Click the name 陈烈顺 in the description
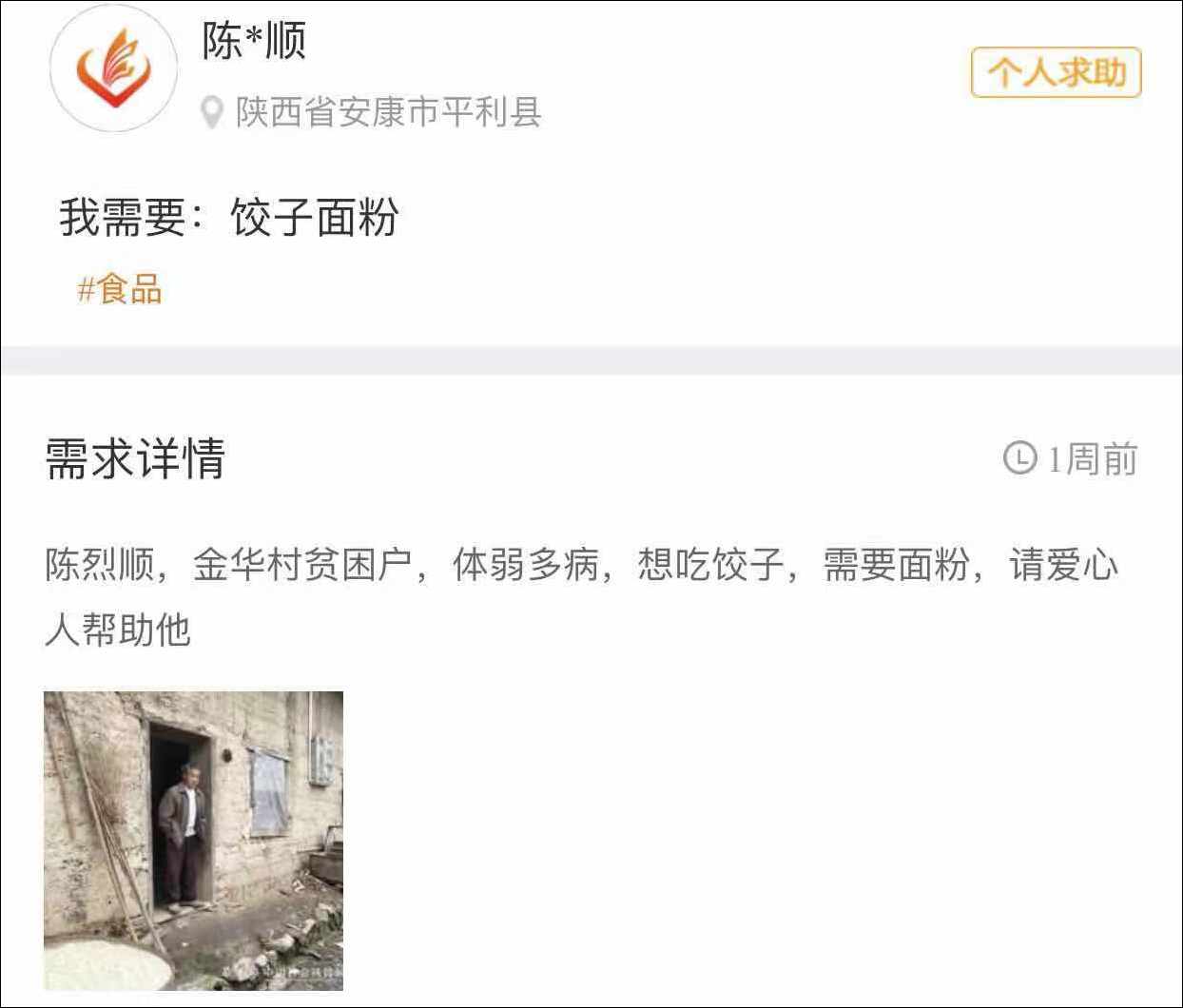Image resolution: width=1183 pixels, height=1008 pixels. pos(100,565)
